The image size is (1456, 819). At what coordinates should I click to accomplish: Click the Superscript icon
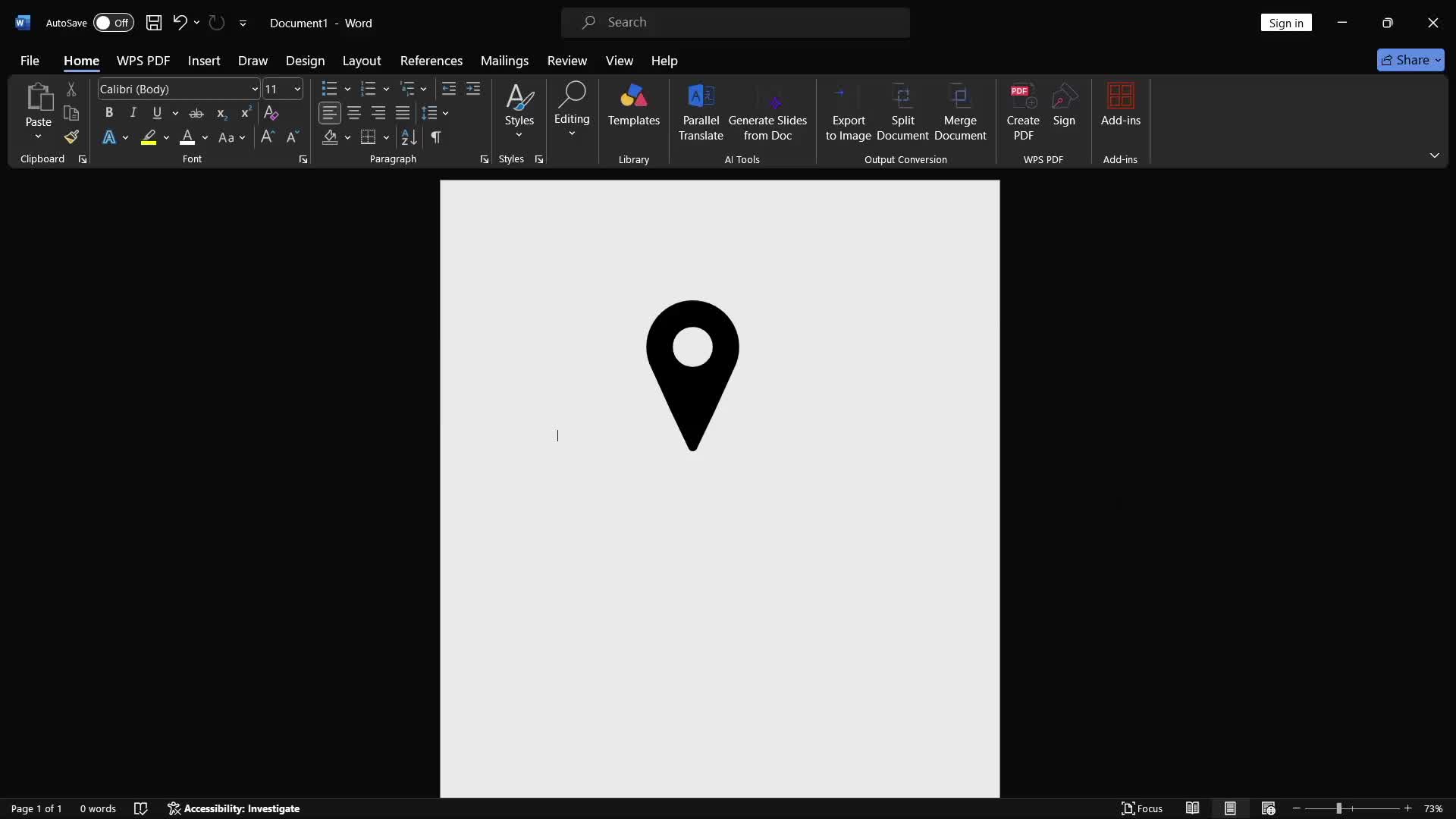point(246,113)
